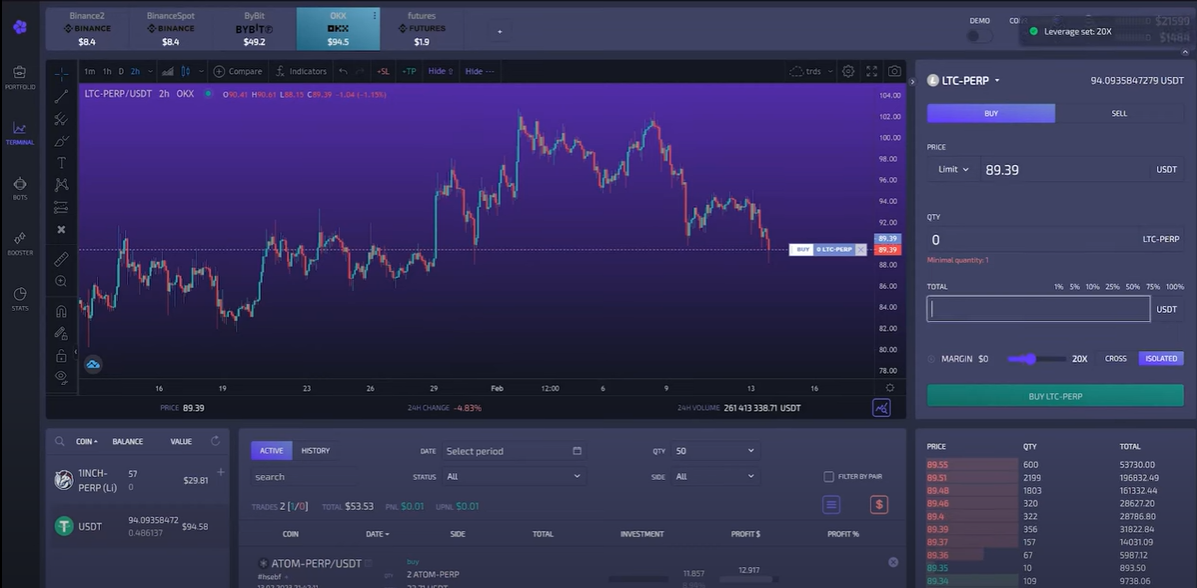Open the Portfolio sidebar section

20,77
